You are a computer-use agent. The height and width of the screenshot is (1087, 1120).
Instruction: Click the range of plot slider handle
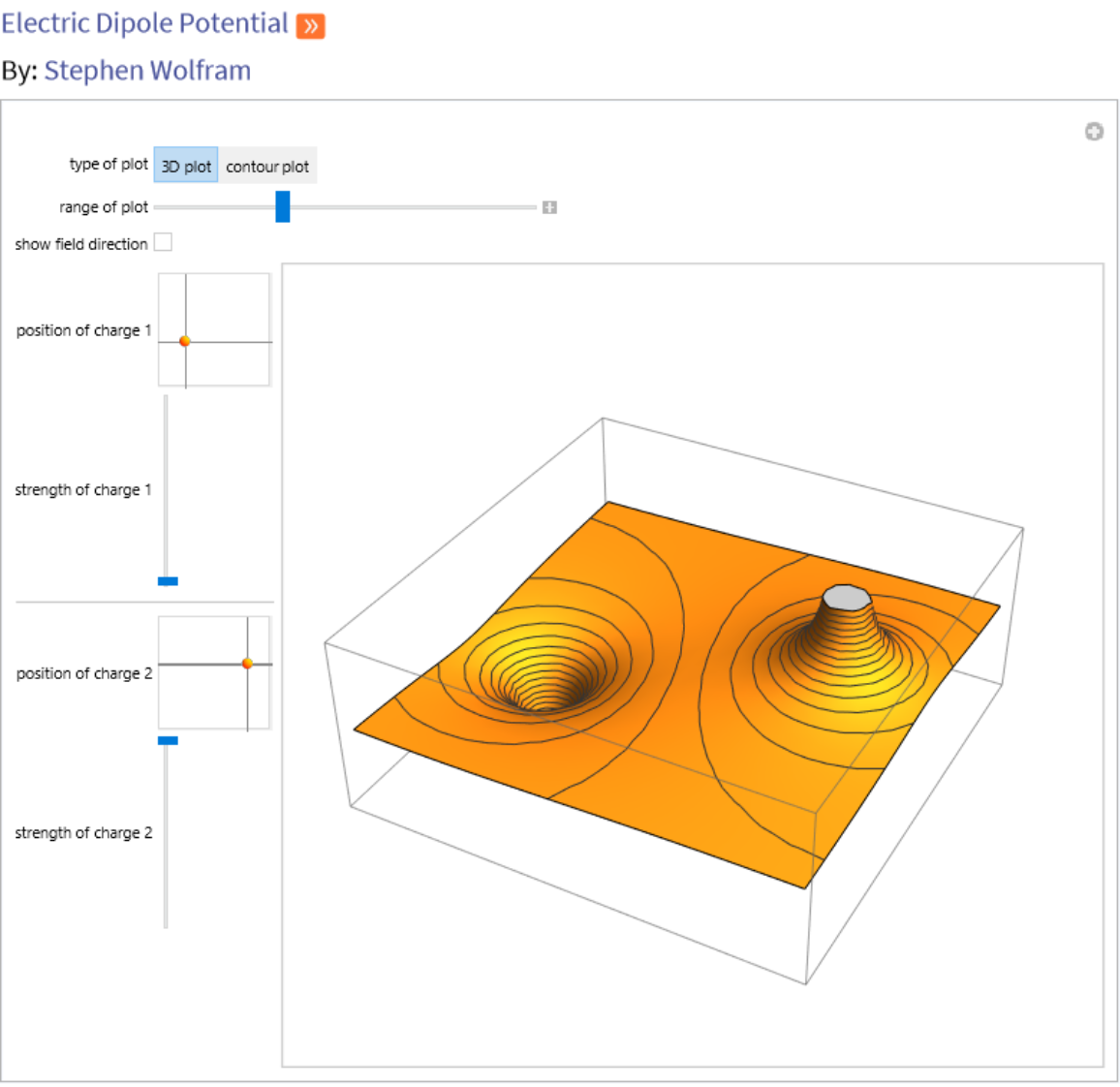pyautogui.click(x=283, y=206)
